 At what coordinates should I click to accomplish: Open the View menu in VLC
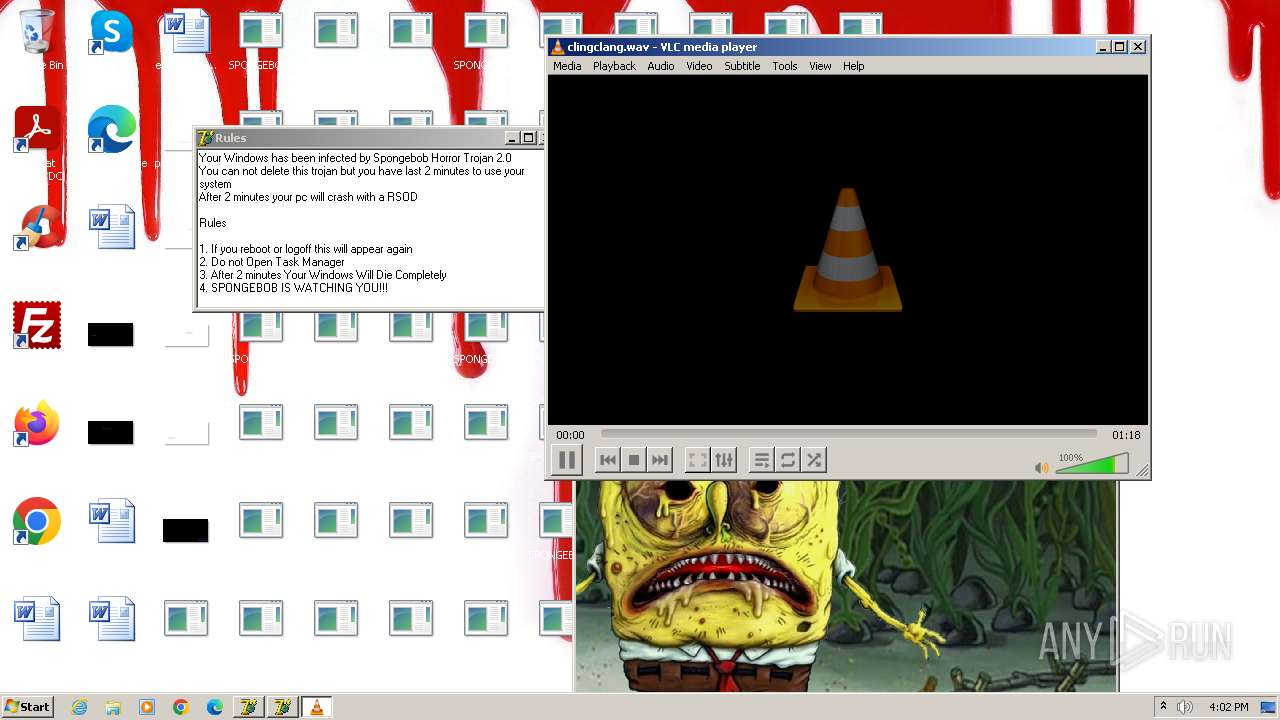820,66
